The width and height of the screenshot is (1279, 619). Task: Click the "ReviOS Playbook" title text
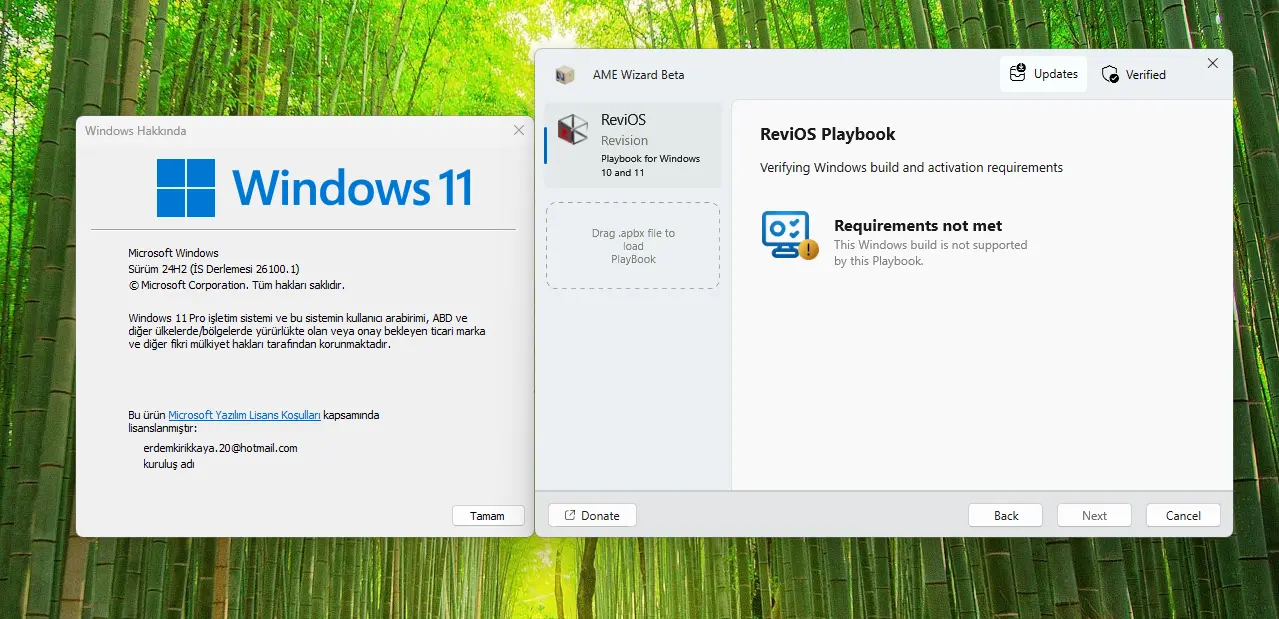click(828, 134)
